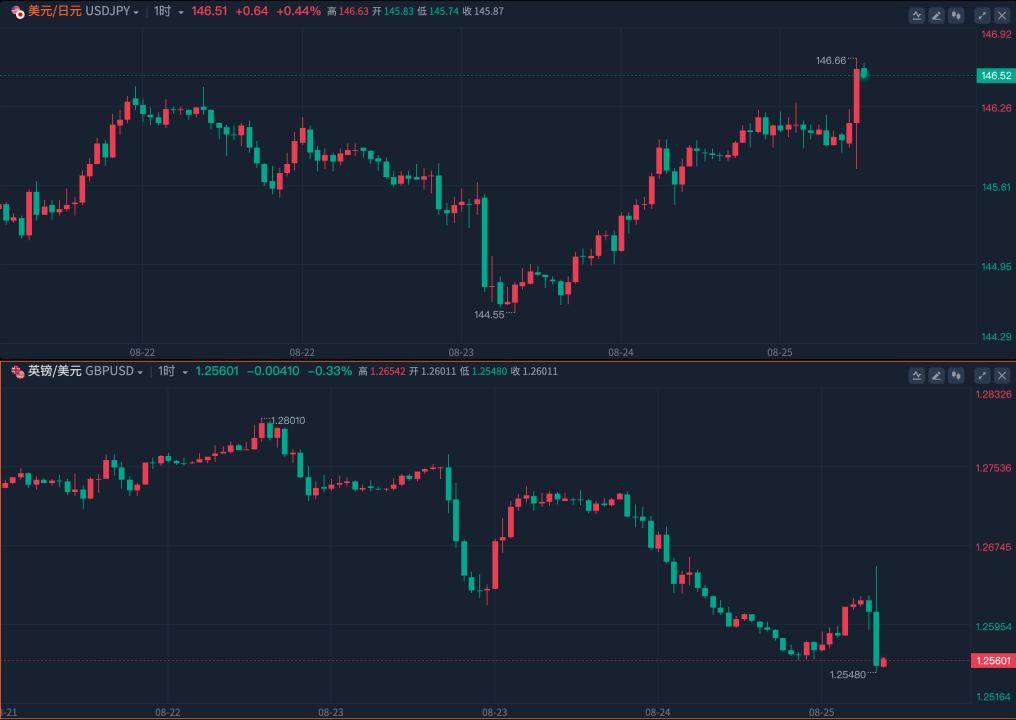Select drawing pencil tool on USDJPY chart
Viewport: 1016px width, 720px height.
(936, 15)
